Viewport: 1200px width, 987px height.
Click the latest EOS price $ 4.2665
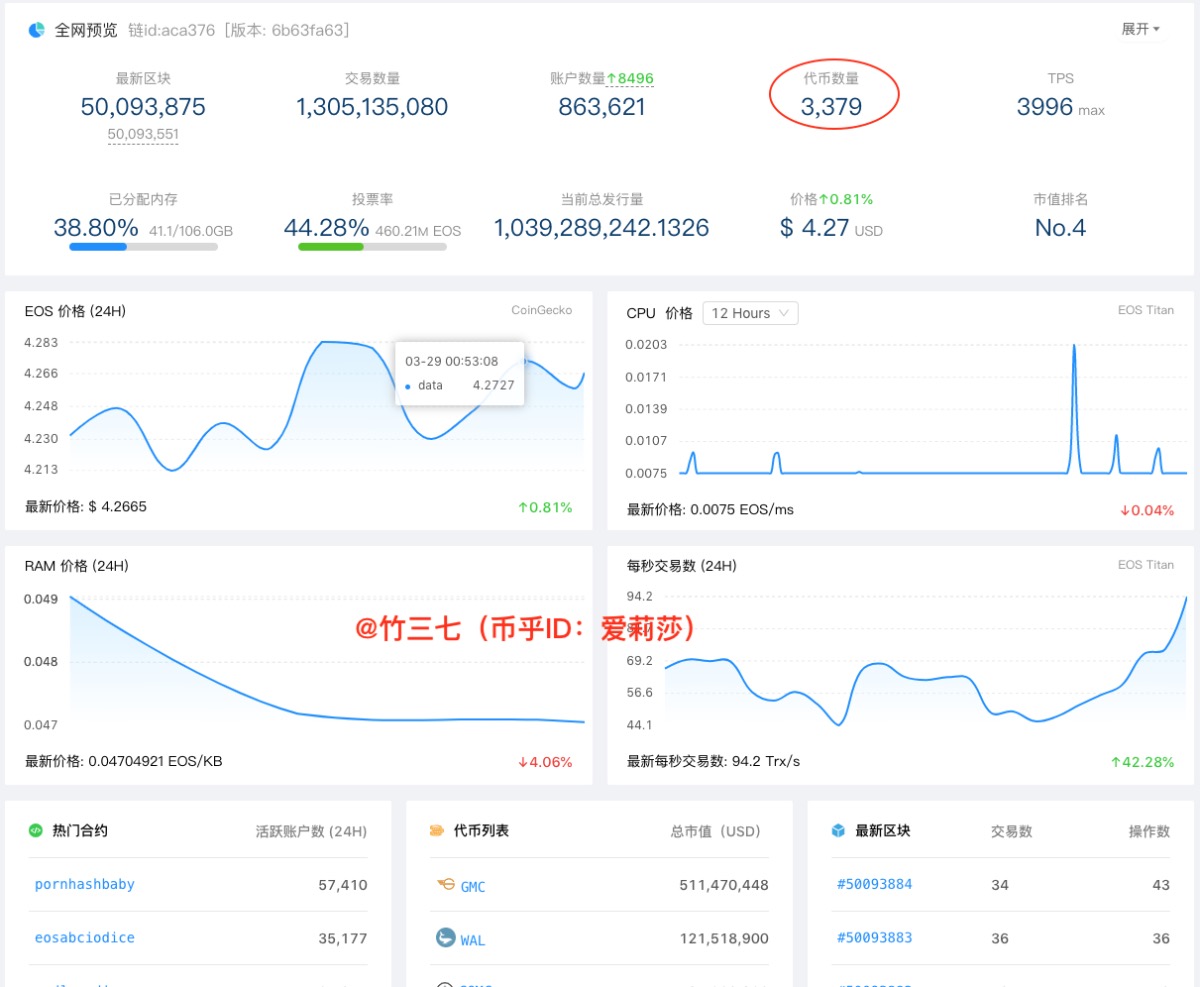pyautogui.click(x=117, y=507)
